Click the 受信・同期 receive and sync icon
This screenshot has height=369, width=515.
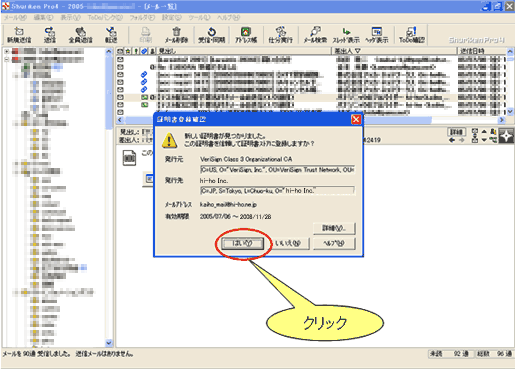[211, 35]
